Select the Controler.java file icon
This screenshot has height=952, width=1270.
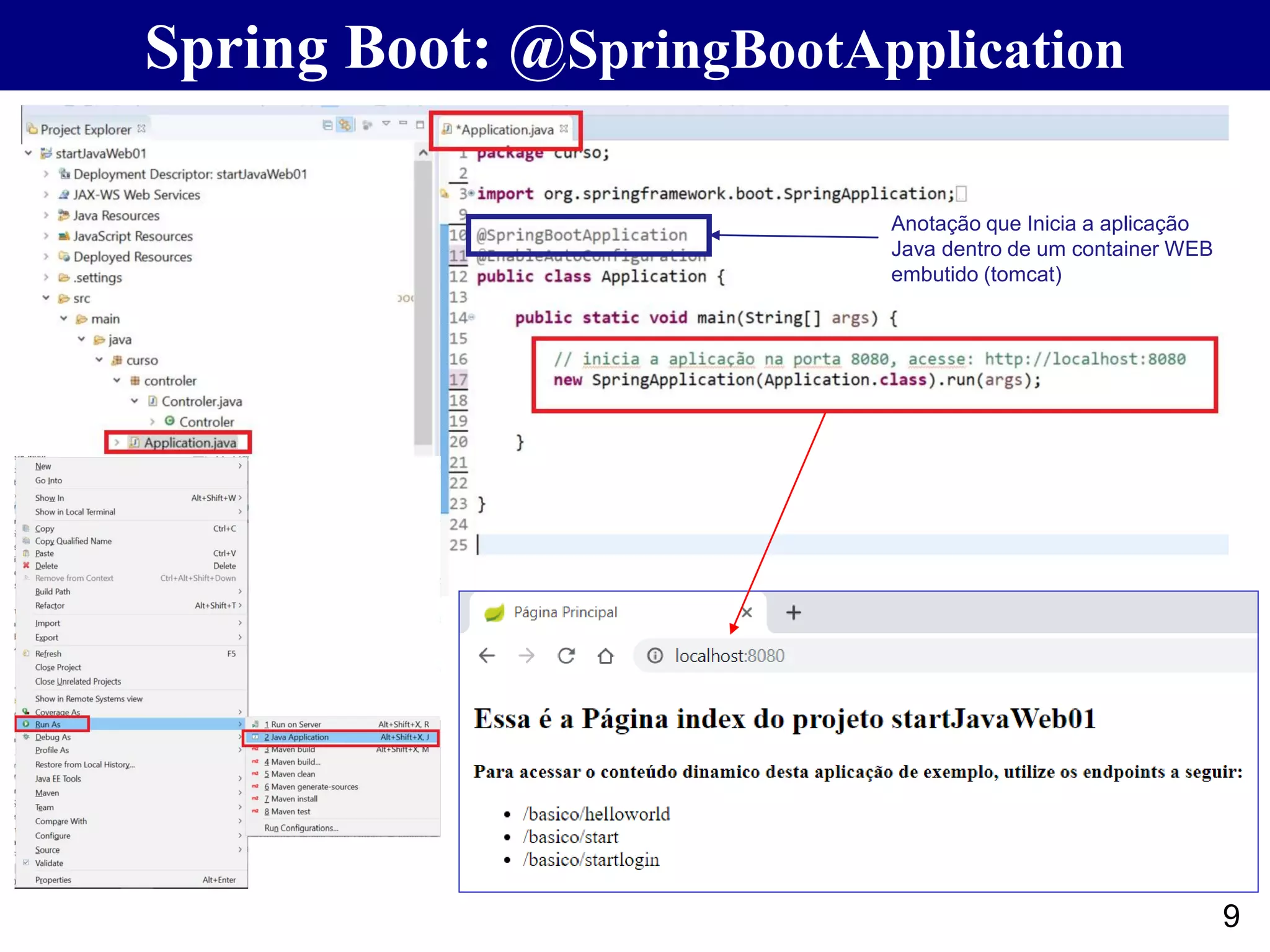pos(153,401)
